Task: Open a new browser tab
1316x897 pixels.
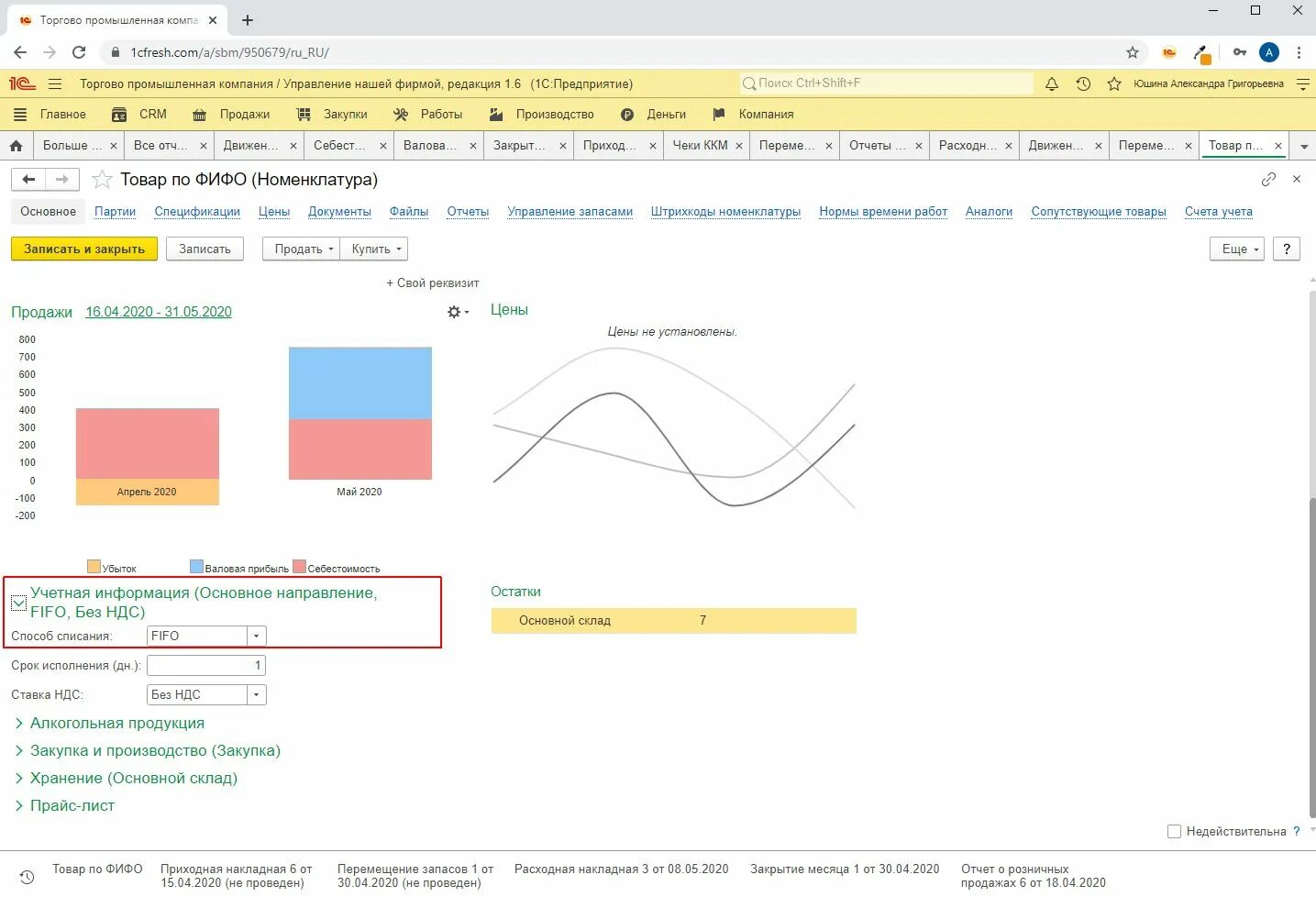Action: tap(248, 19)
